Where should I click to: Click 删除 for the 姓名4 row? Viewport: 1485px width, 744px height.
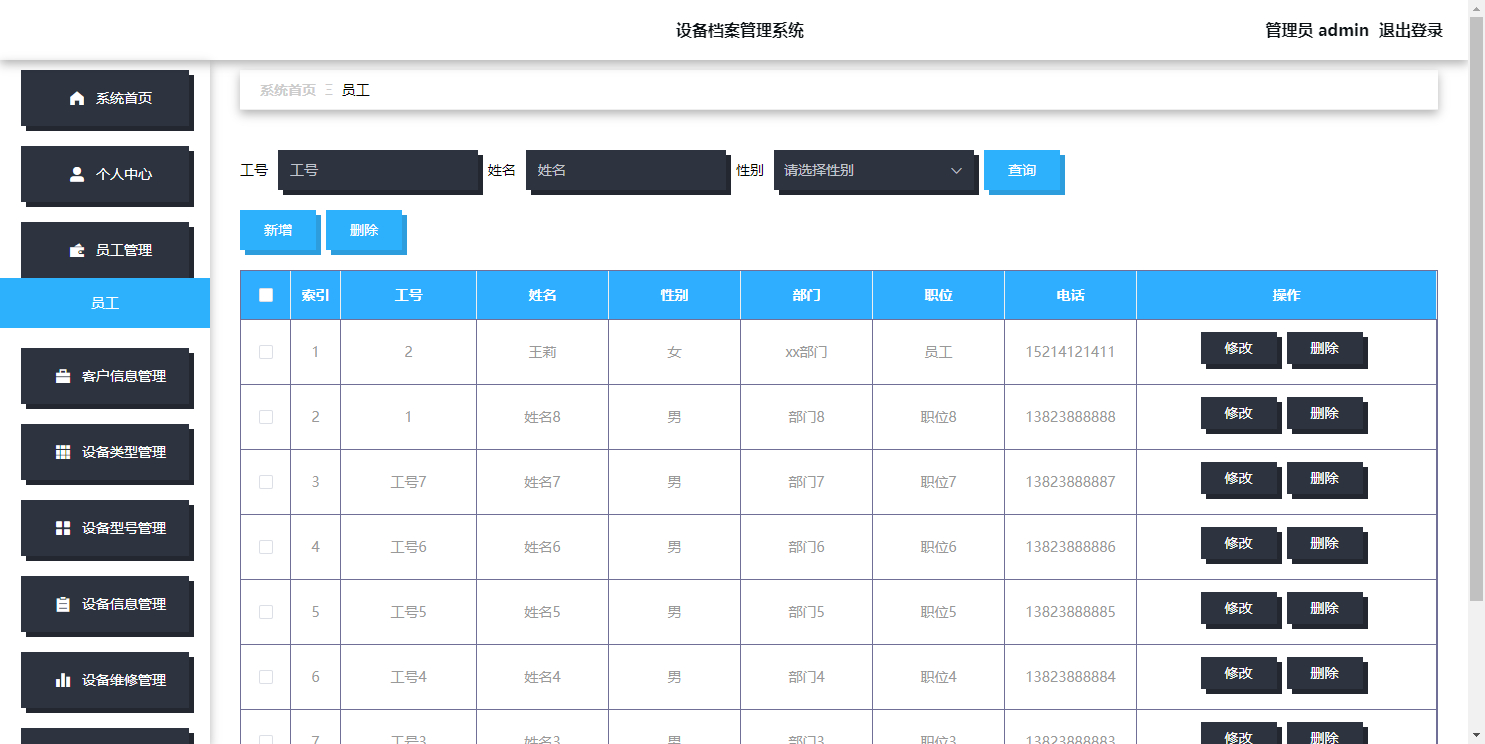1325,673
